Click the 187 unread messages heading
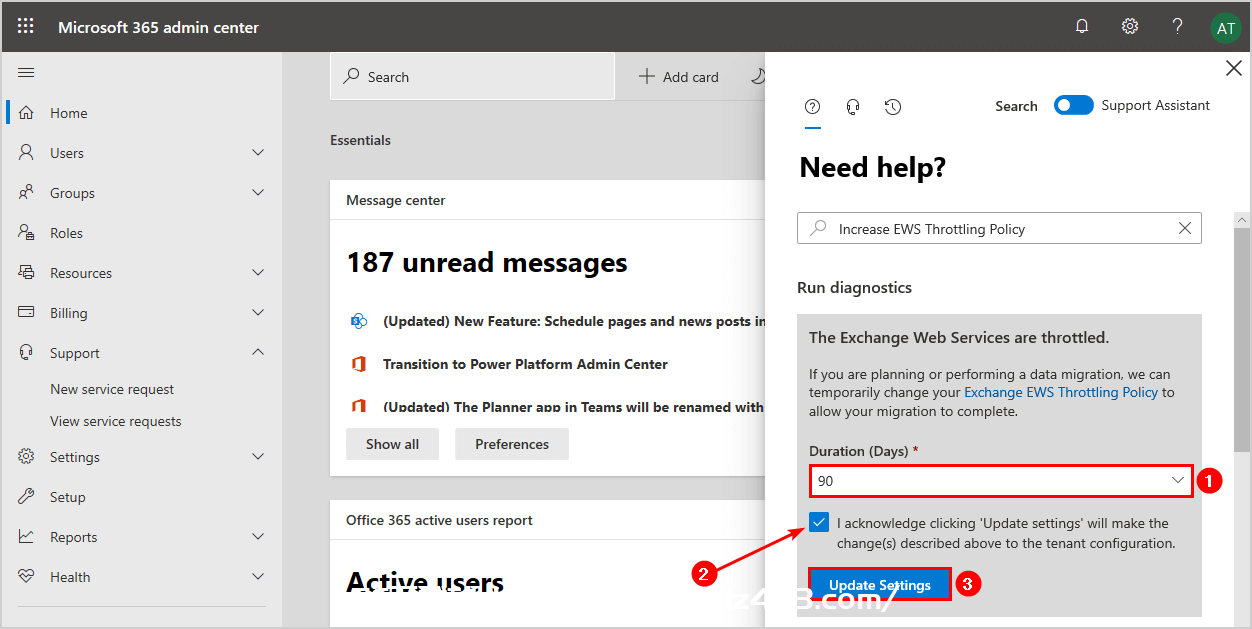1252x629 pixels. pos(487,263)
